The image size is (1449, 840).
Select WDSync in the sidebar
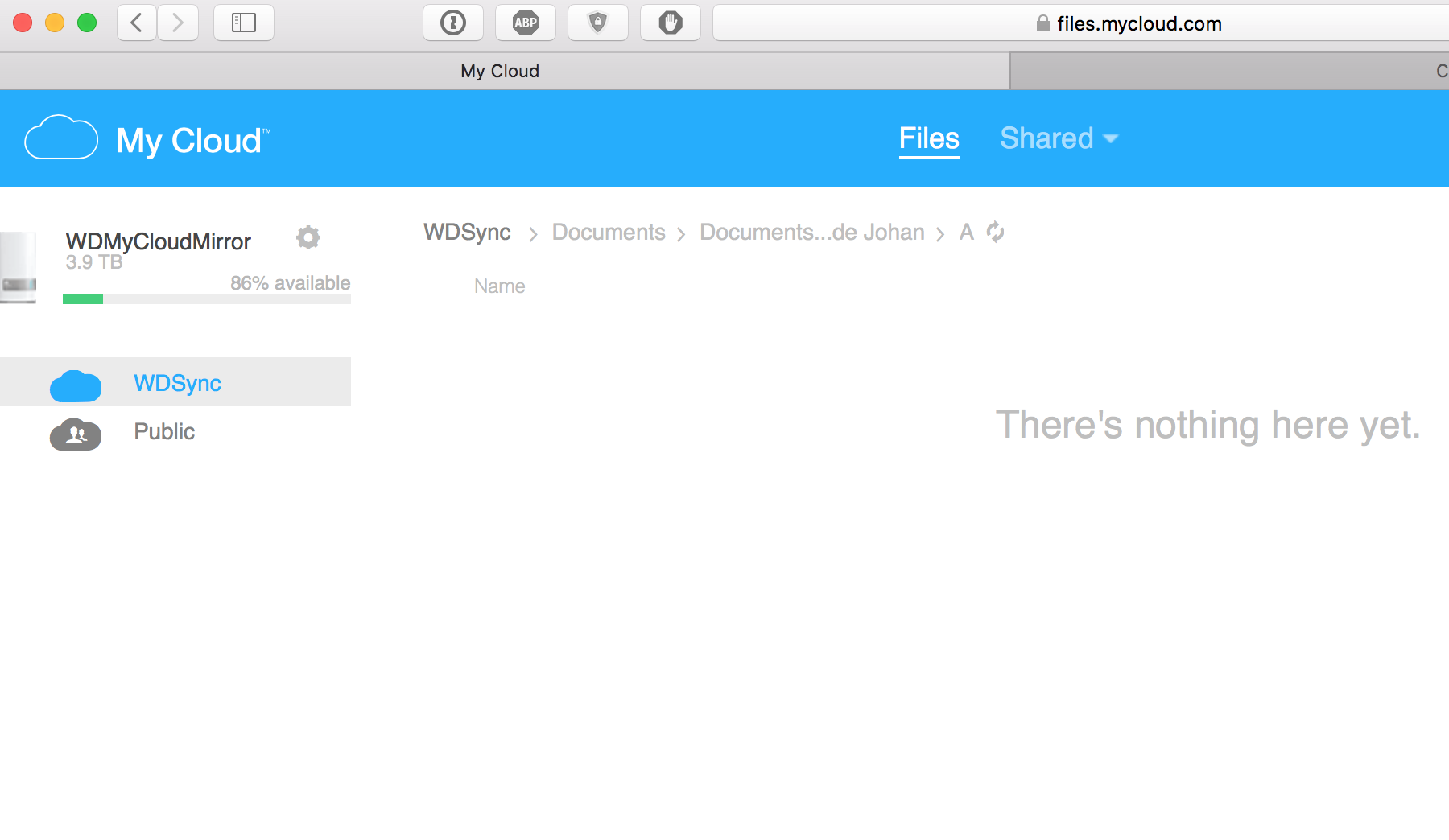coord(175,381)
